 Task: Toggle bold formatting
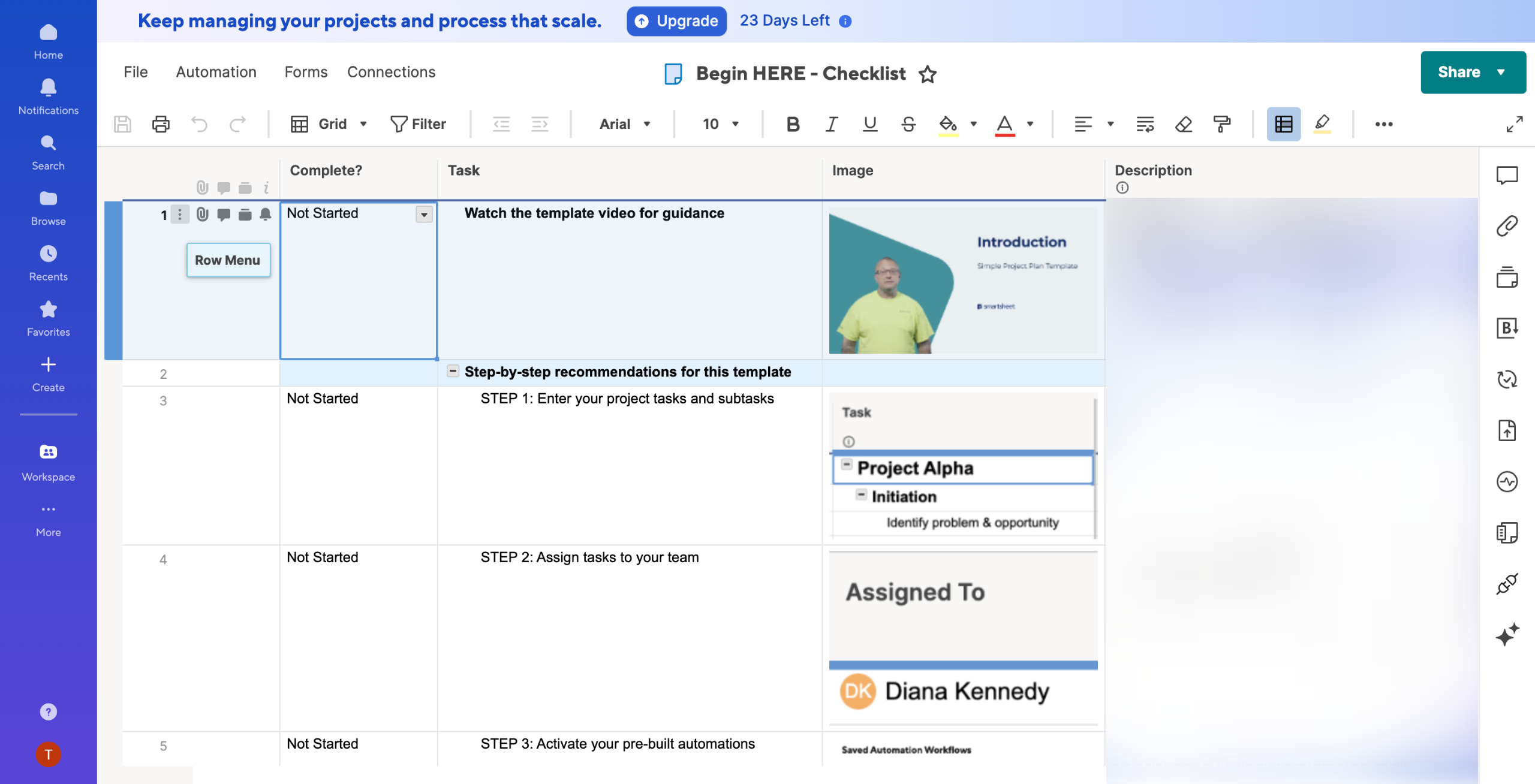coord(793,124)
